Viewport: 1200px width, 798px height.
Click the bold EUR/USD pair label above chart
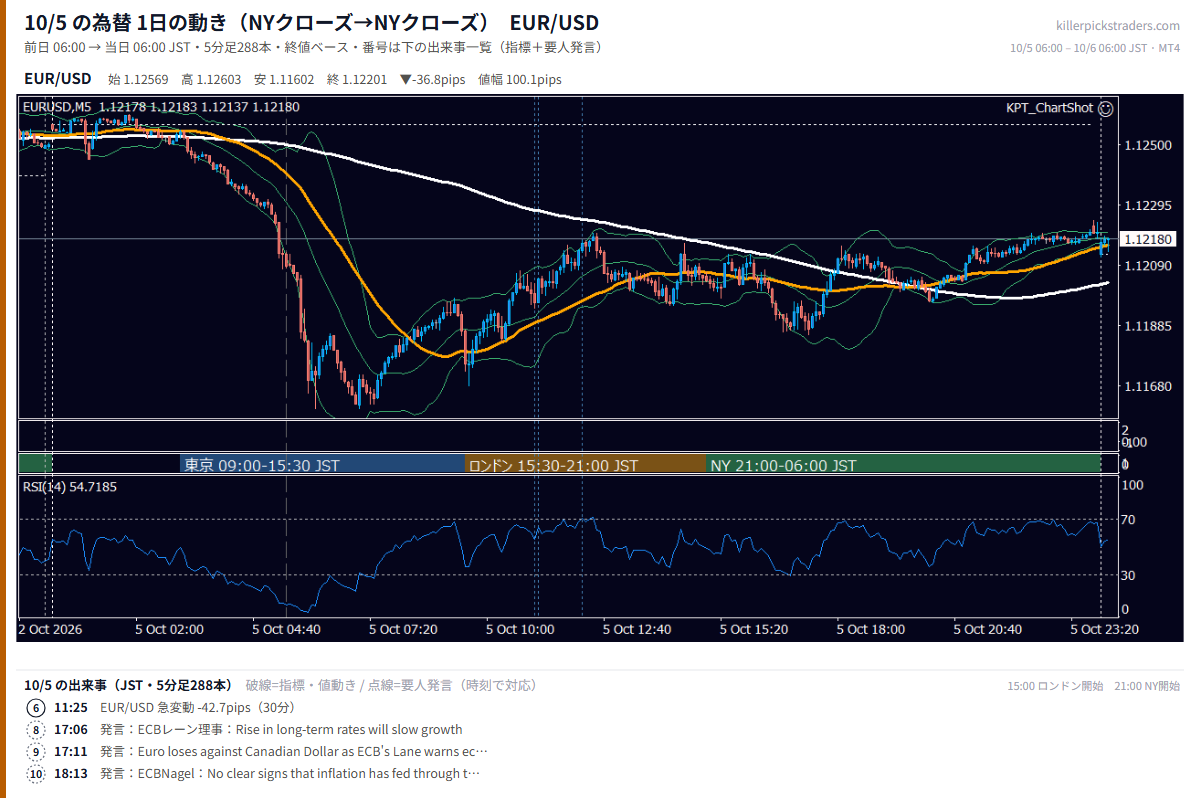pos(58,79)
